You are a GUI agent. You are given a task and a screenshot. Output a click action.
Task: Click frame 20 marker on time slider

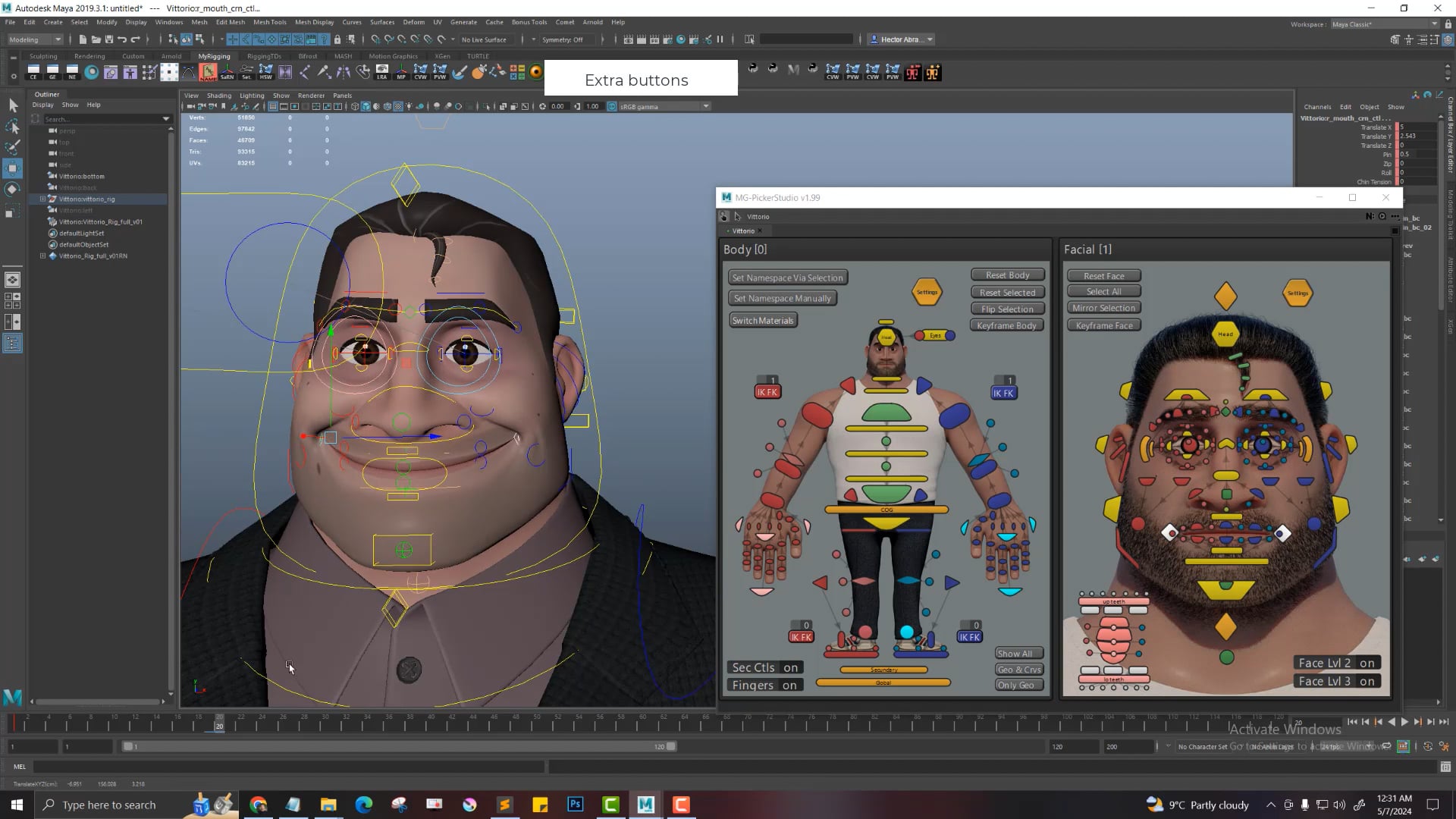219,724
